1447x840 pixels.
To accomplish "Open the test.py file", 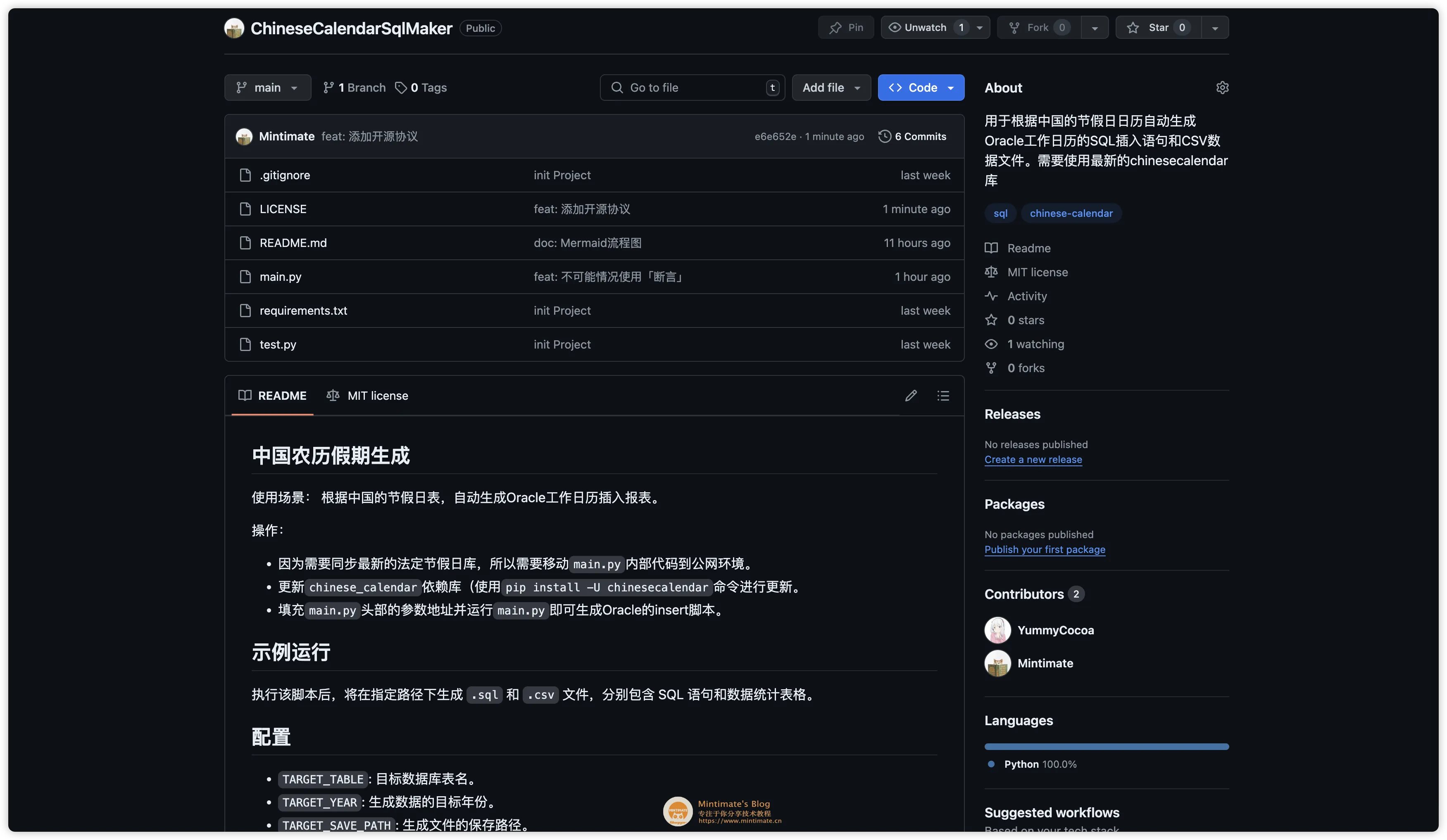I will click(278, 344).
